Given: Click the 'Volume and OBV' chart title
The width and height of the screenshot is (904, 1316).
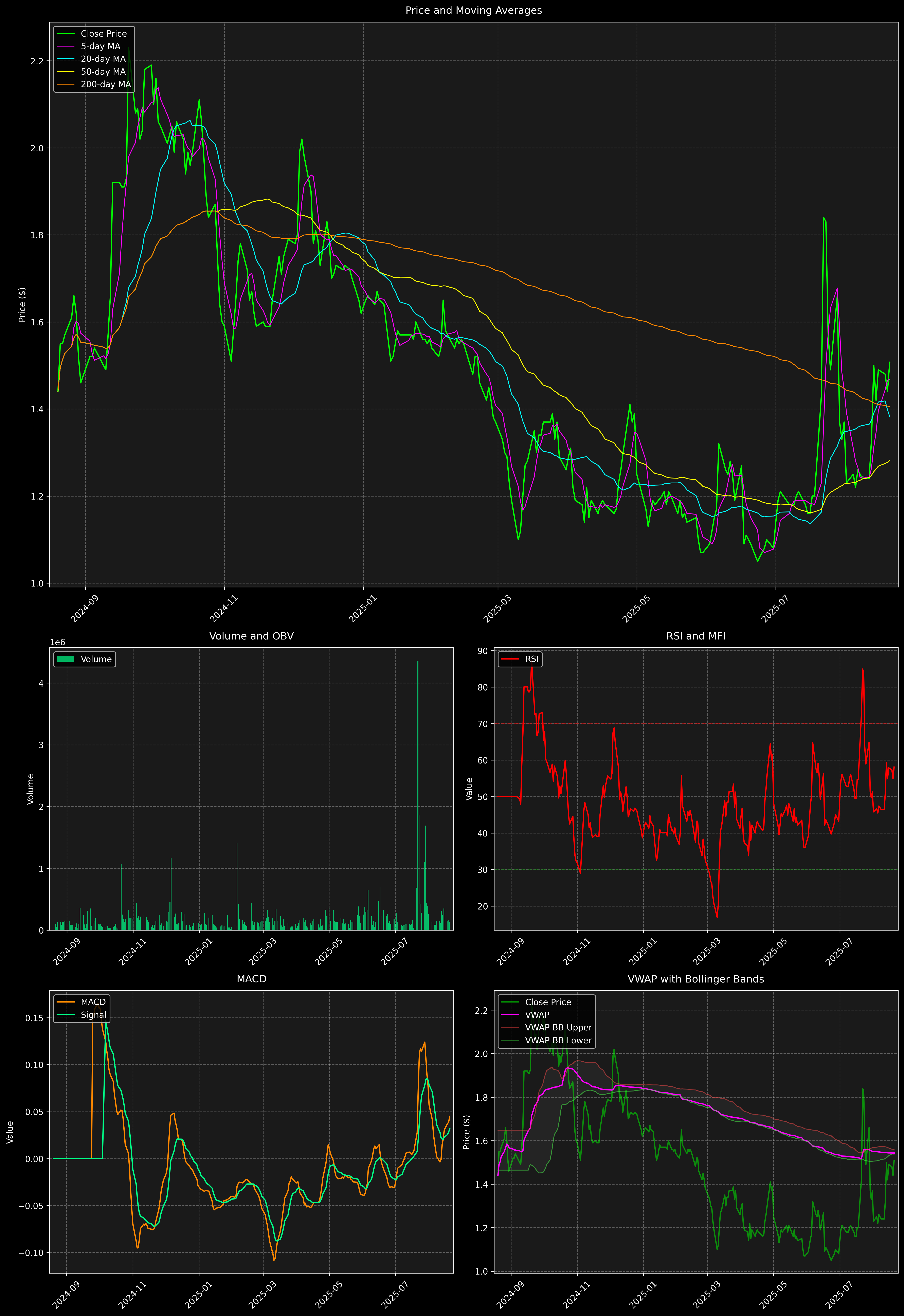Looking at the screenshot, I should [x=252, y=636].
